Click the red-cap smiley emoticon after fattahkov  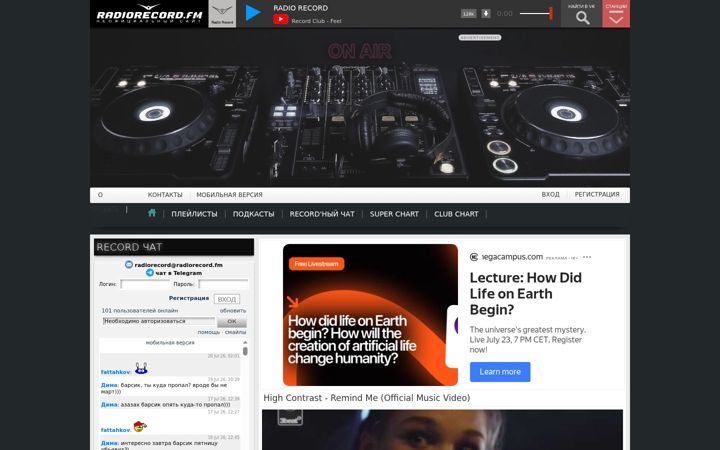pyautogui.click(x=140, y=427)
